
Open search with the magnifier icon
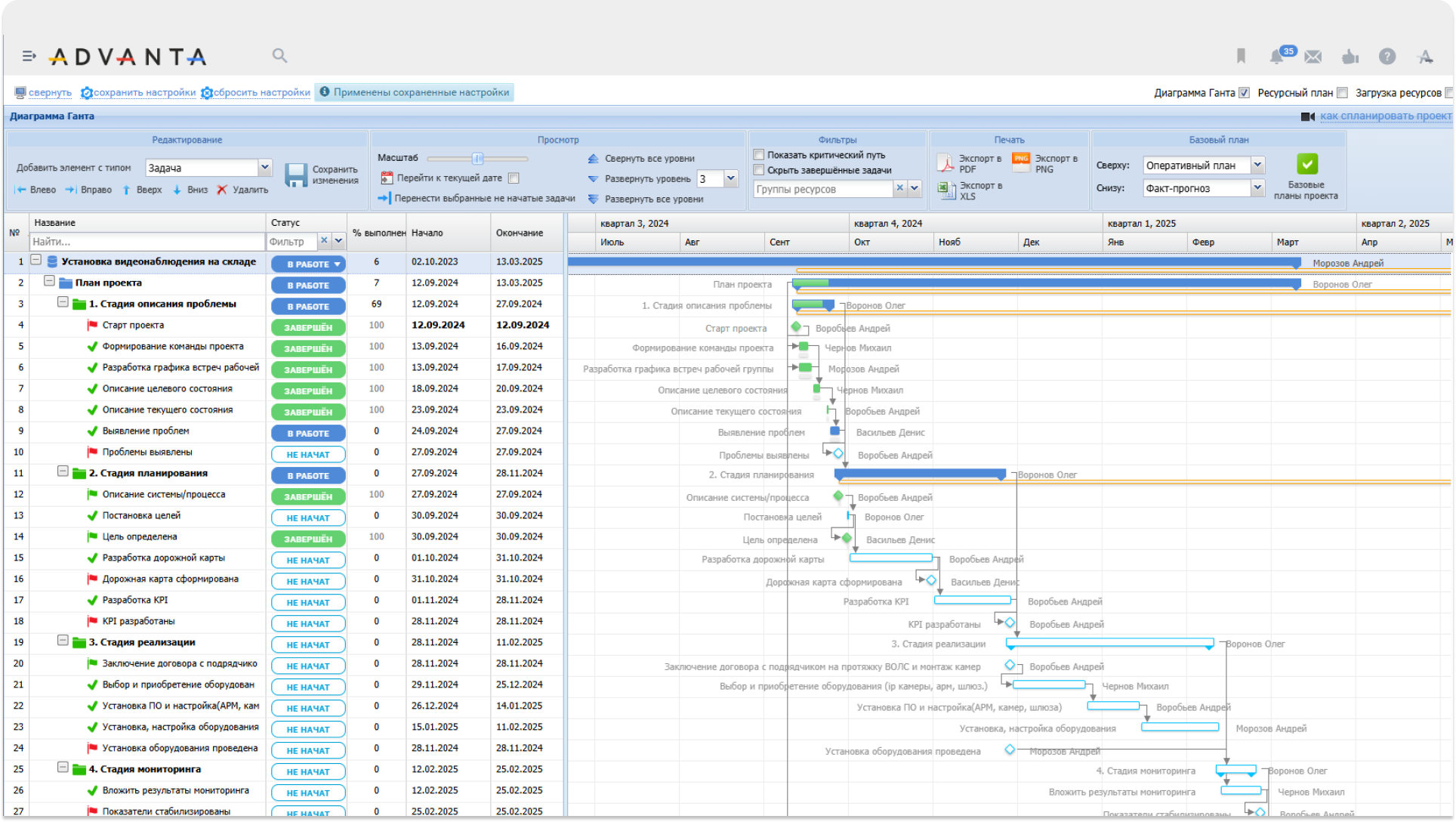point(279,55)
